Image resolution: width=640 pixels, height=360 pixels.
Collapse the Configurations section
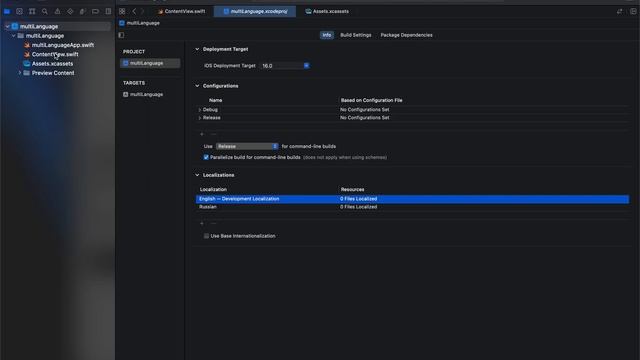[197, 86]
